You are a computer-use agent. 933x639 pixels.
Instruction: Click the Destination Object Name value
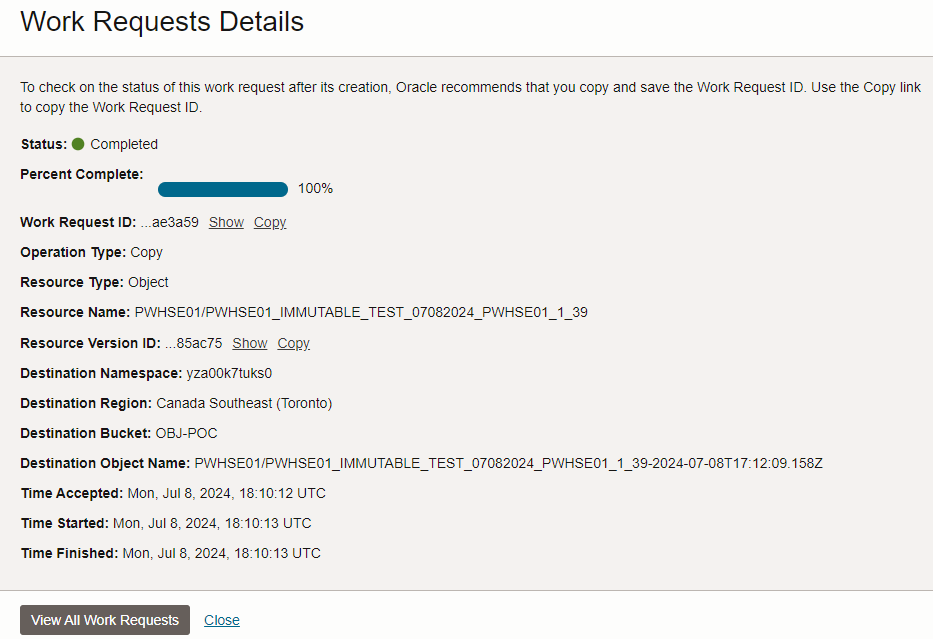[x=508, y=463]
